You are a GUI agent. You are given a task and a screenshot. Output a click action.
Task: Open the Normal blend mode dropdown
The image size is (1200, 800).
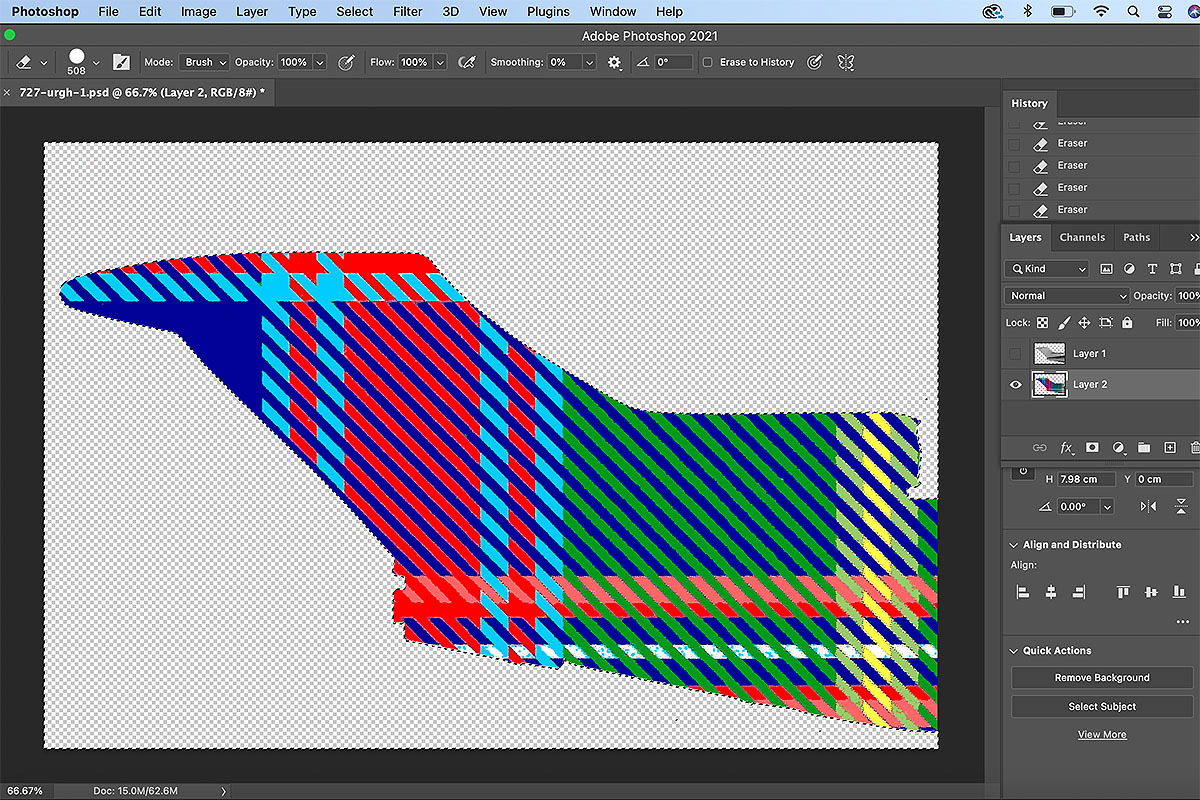(x=1068, y=296)
